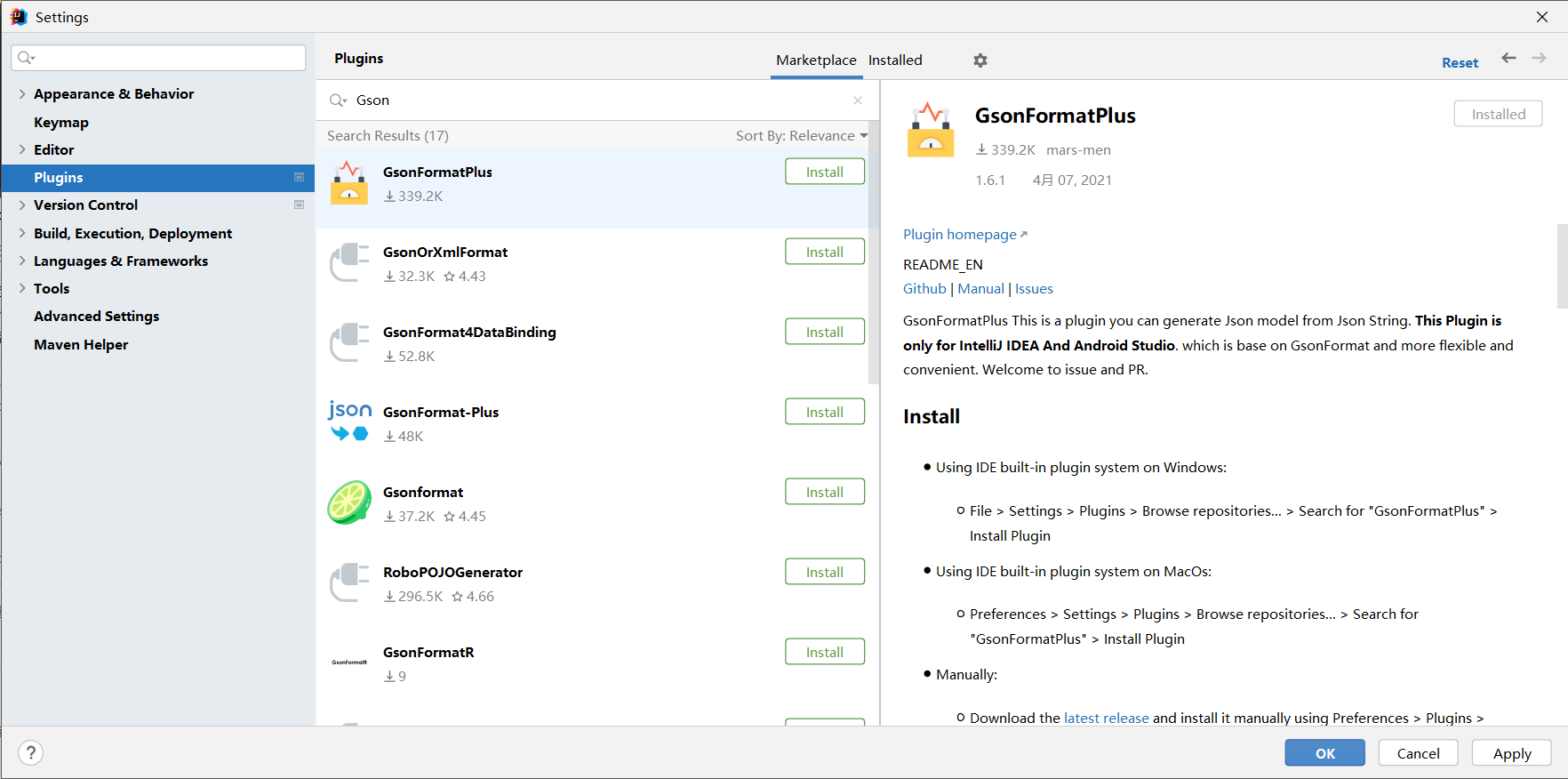Screen dimensions: 1568x779
Task: Open the Issues link
Action: (x=1034, y=289)
